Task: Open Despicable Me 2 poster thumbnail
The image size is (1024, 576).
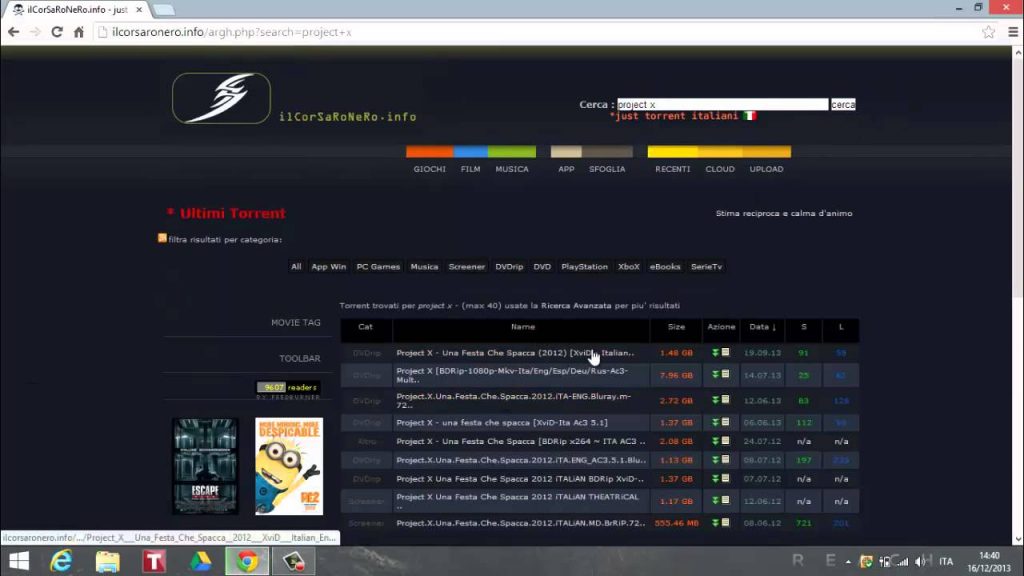Action: (x=289, y=466)
